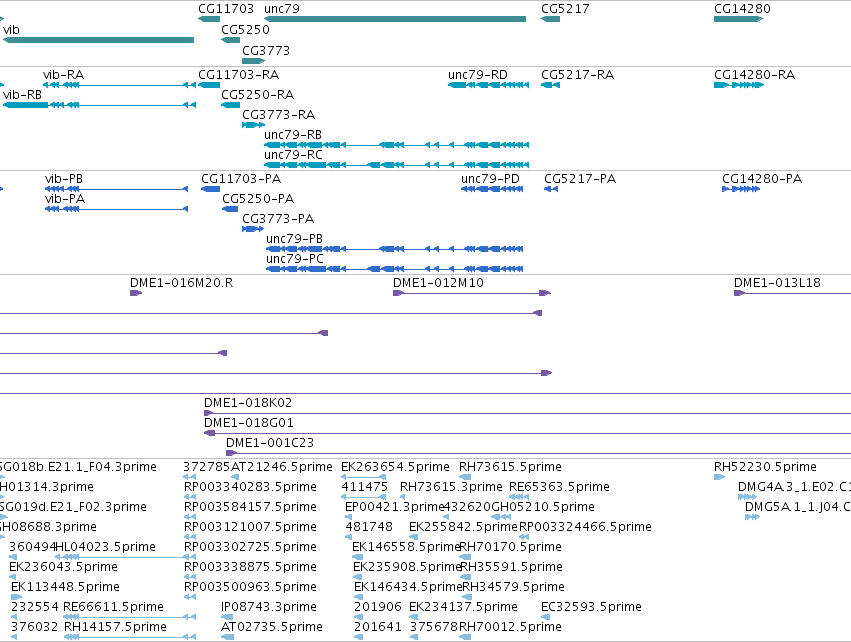Click the vib-PA protein feature
The image size is (851, 642).
pos(116,209)
